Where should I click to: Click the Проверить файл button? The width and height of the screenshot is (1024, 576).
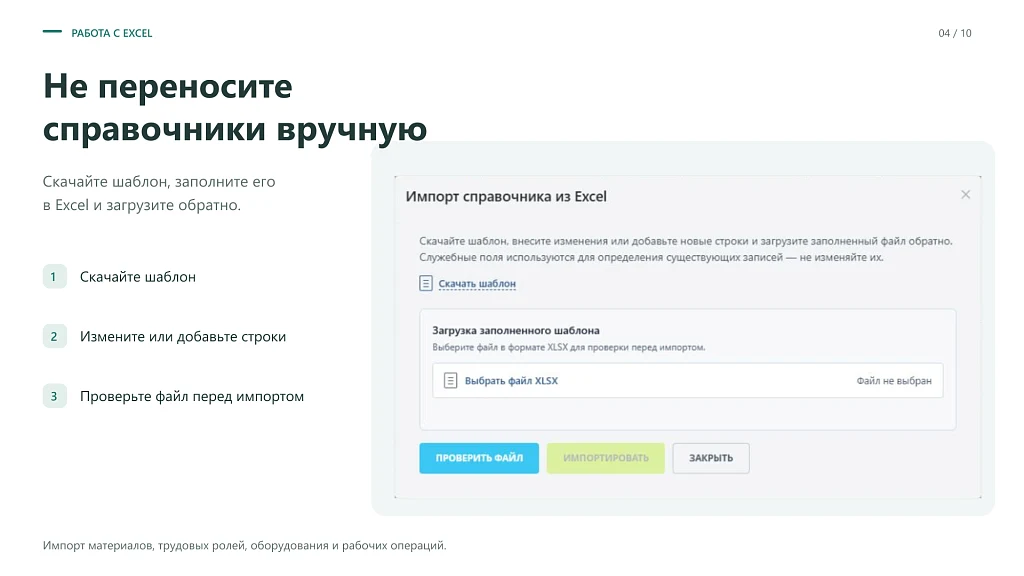[479, 458]
